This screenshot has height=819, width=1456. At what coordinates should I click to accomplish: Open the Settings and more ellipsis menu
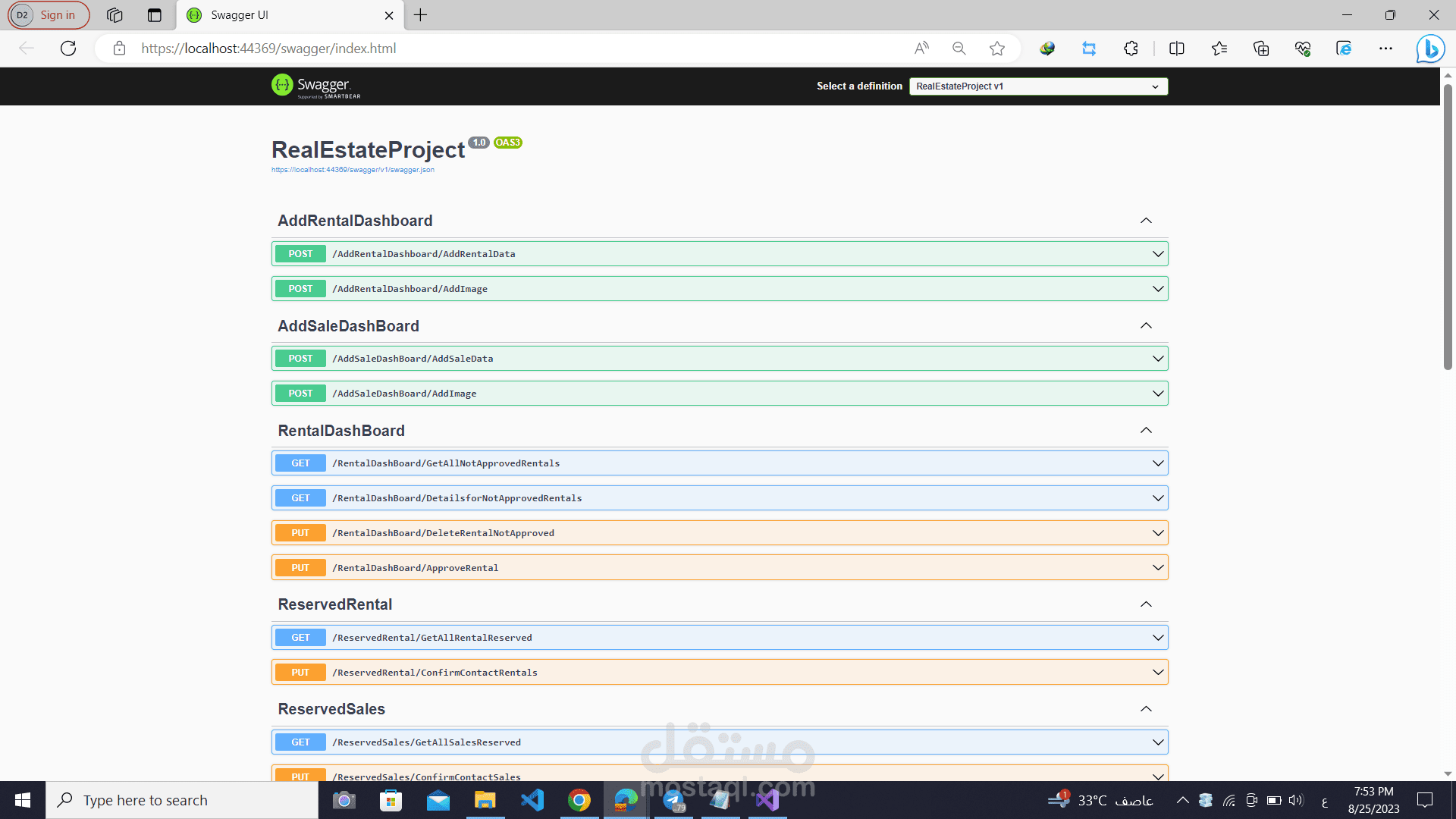1385,49
